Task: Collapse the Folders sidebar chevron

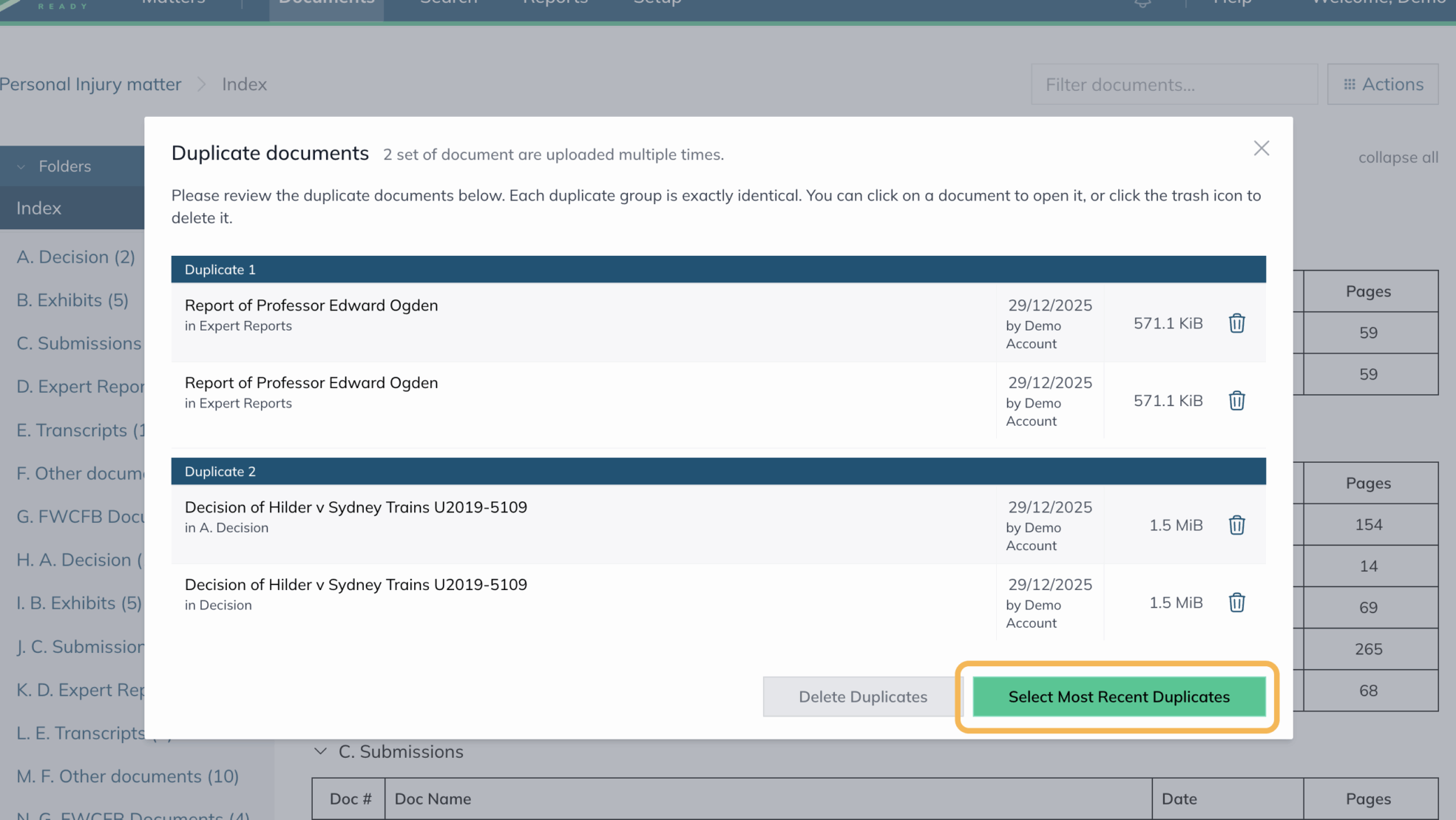Action: click(21, 166)
